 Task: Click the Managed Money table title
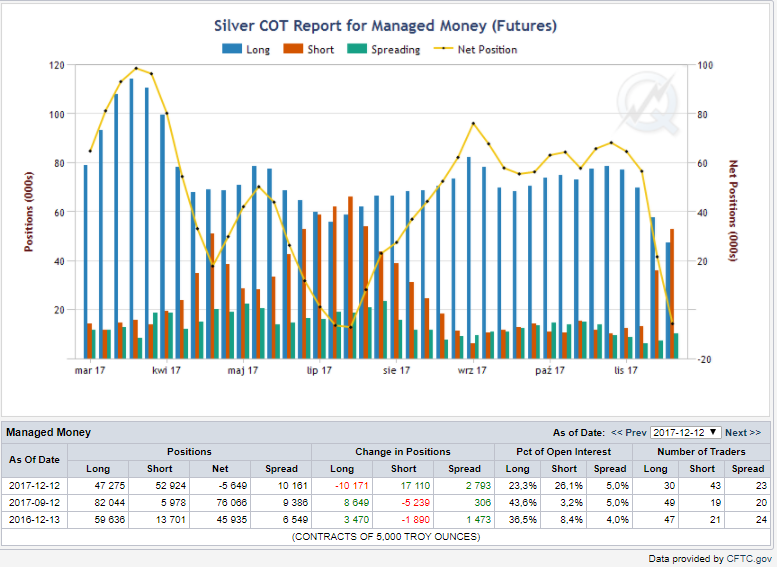click(49, 432)
